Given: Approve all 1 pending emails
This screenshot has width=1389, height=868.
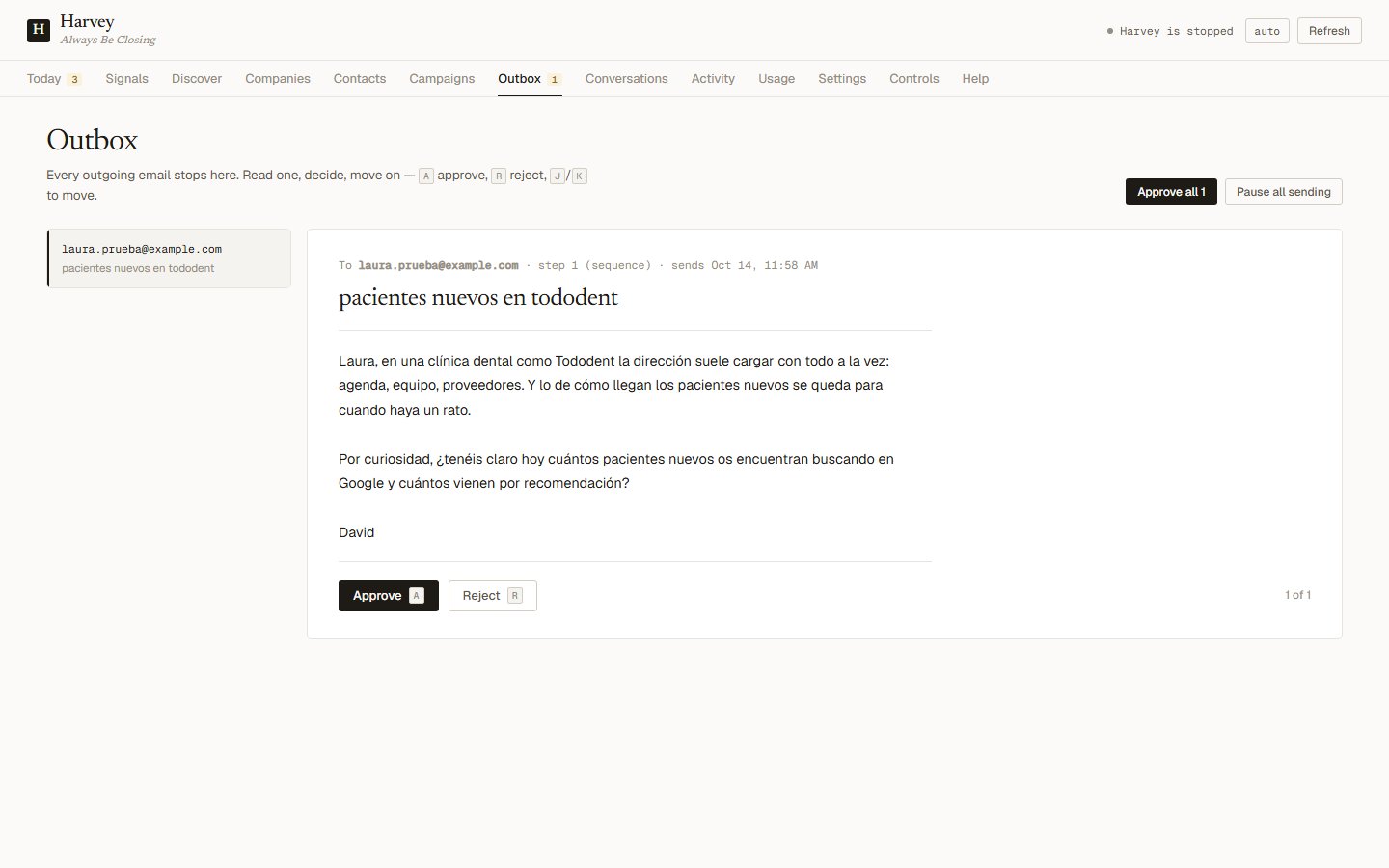Looking at the screenshot, I should pos(1171,192).
